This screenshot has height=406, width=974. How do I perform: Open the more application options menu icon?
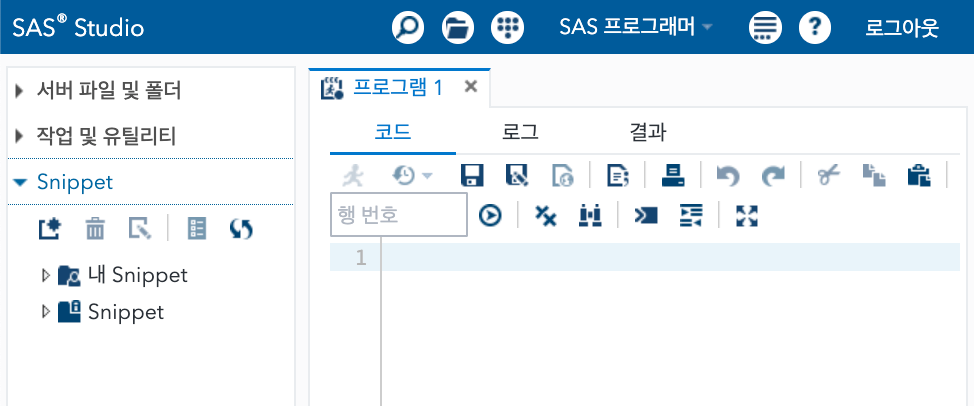(765, 27)
